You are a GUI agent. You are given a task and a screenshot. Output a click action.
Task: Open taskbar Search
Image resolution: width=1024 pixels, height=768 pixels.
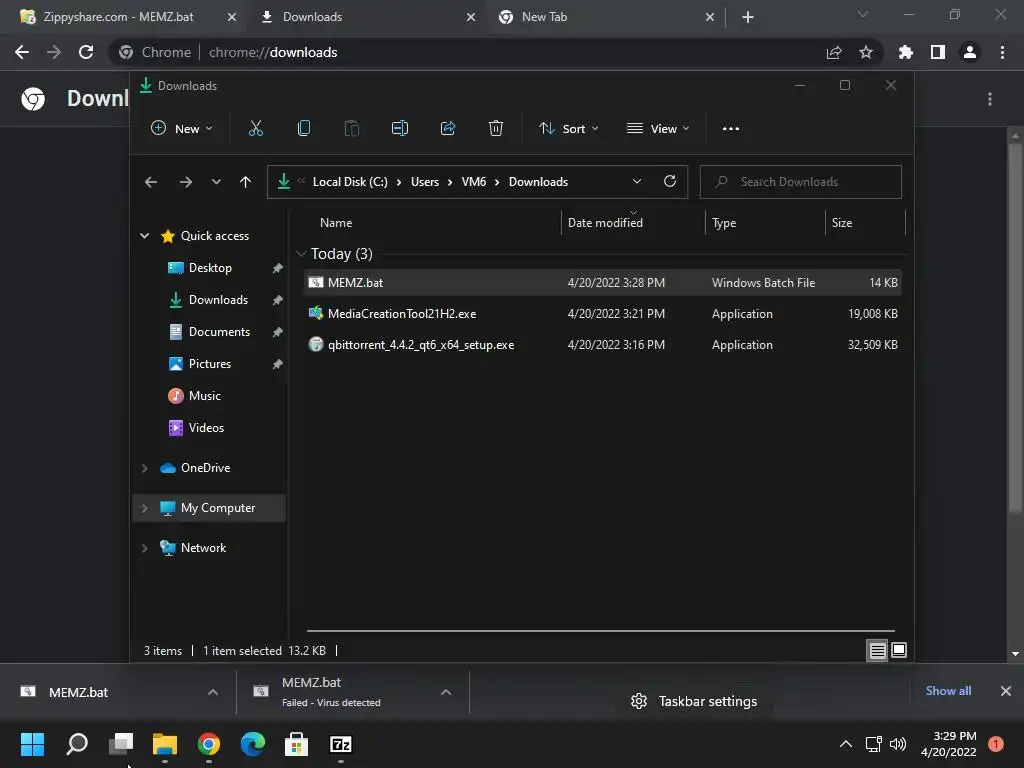[x=77, y=744]
